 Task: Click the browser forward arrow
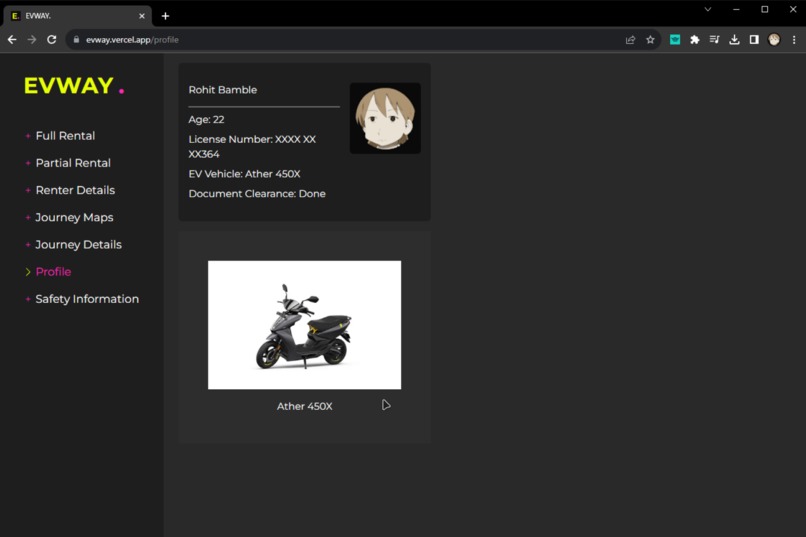32,40
